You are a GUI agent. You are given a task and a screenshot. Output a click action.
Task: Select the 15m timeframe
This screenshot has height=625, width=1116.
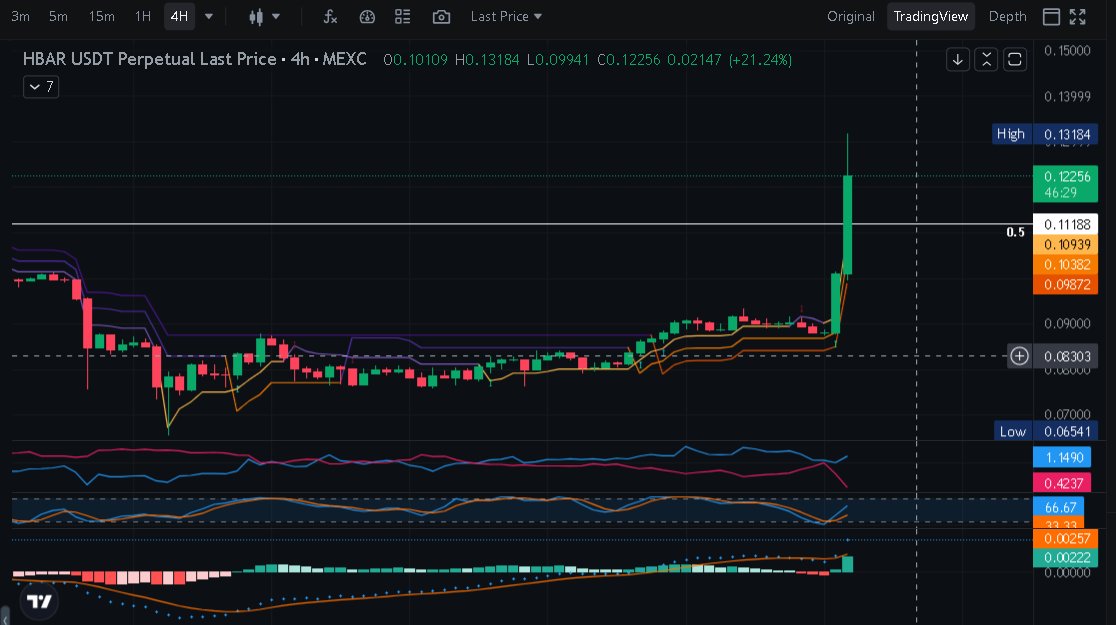(101, 16)
